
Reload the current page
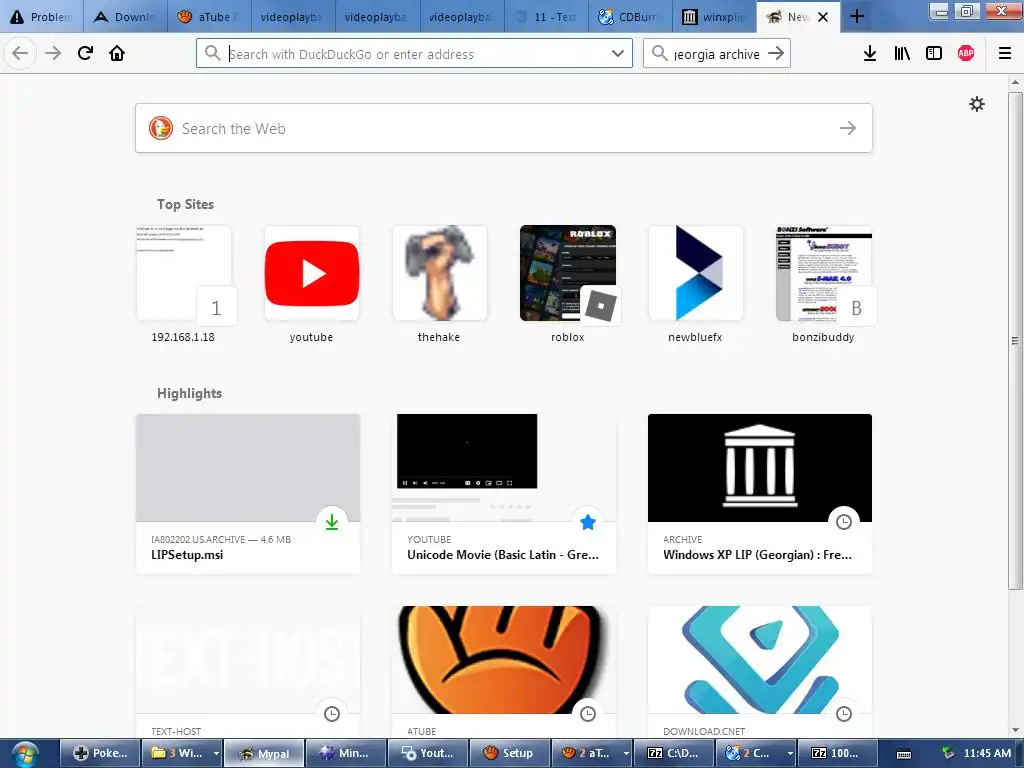pos(85,54)
